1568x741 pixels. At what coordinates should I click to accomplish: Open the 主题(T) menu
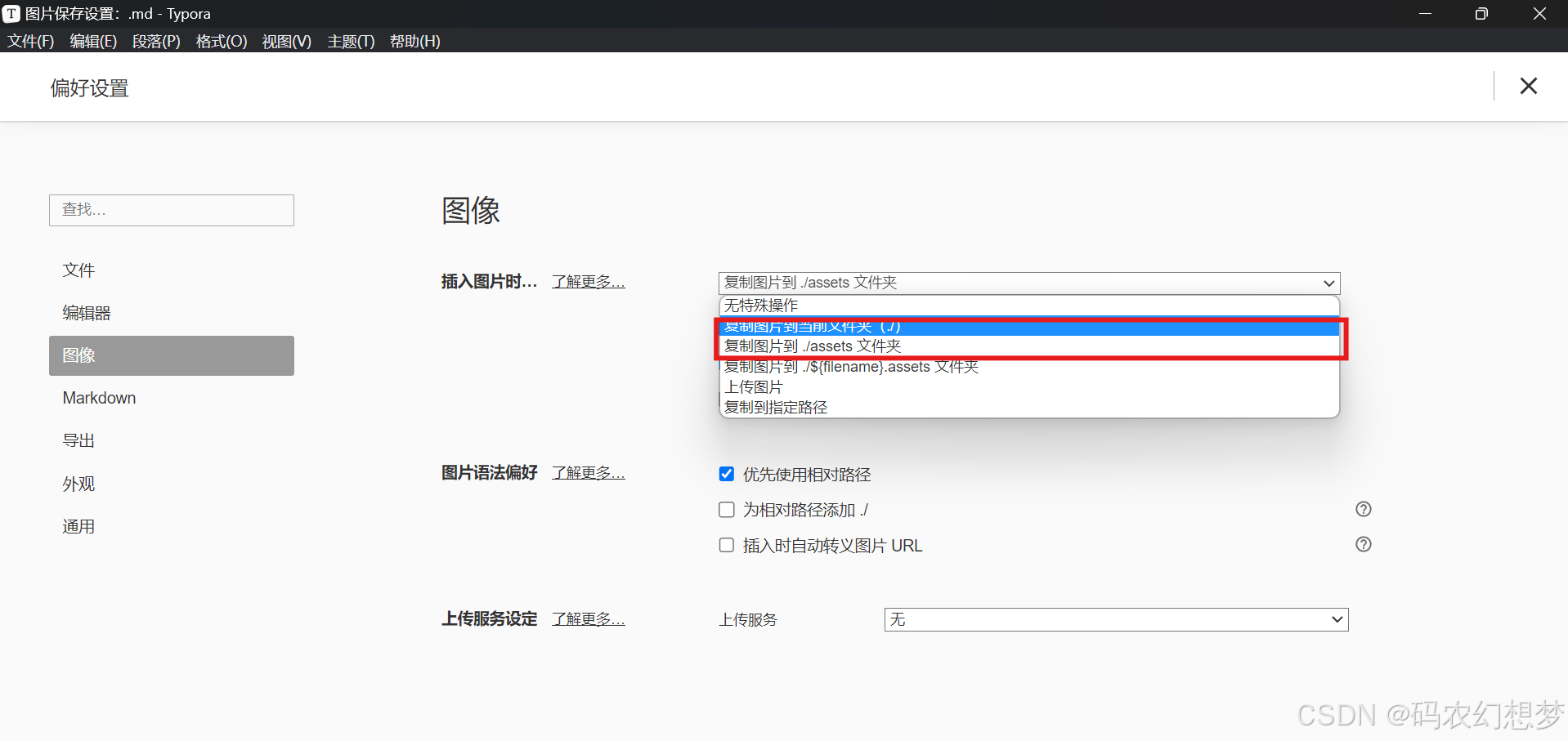pos(351,41)
